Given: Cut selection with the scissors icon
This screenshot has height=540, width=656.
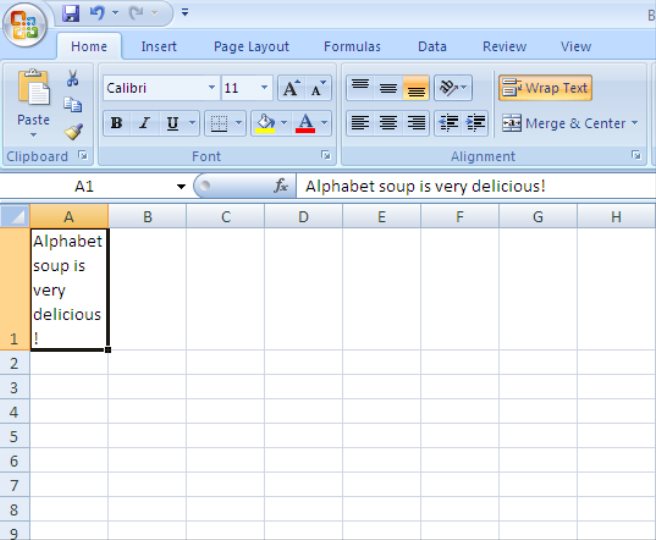Looking at the screenshot, I should click(73, 78).
